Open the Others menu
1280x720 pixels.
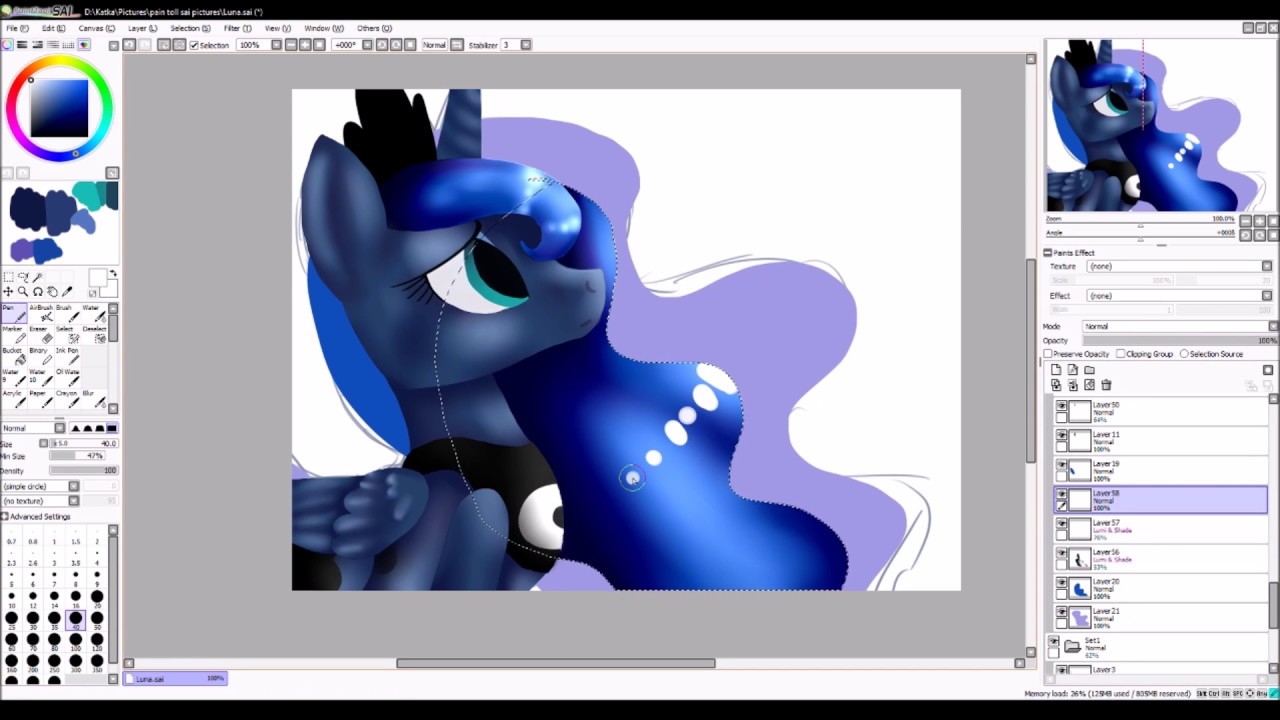[374, 28]
